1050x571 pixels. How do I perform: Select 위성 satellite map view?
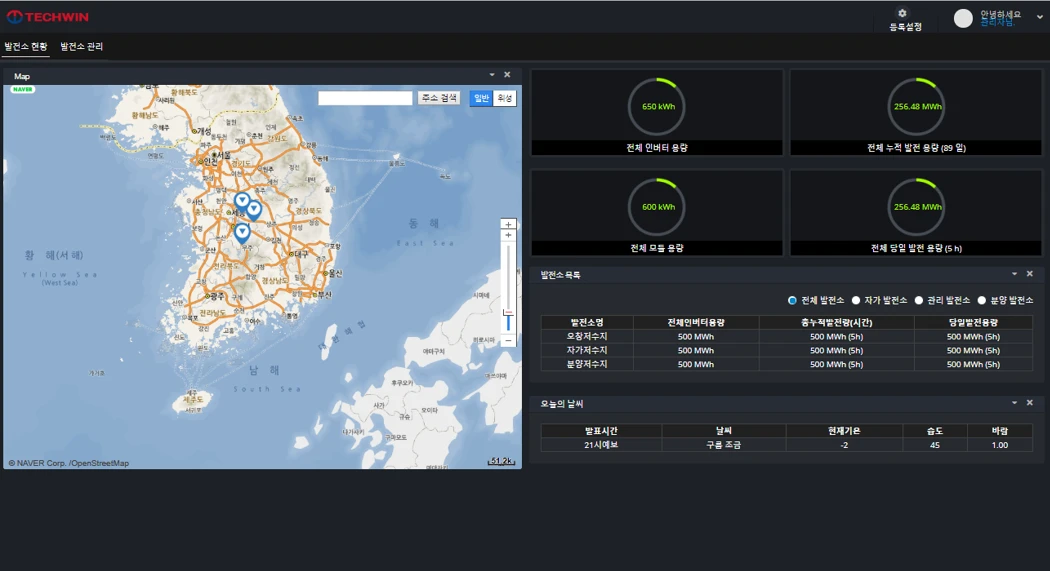[x=504, y=98]
